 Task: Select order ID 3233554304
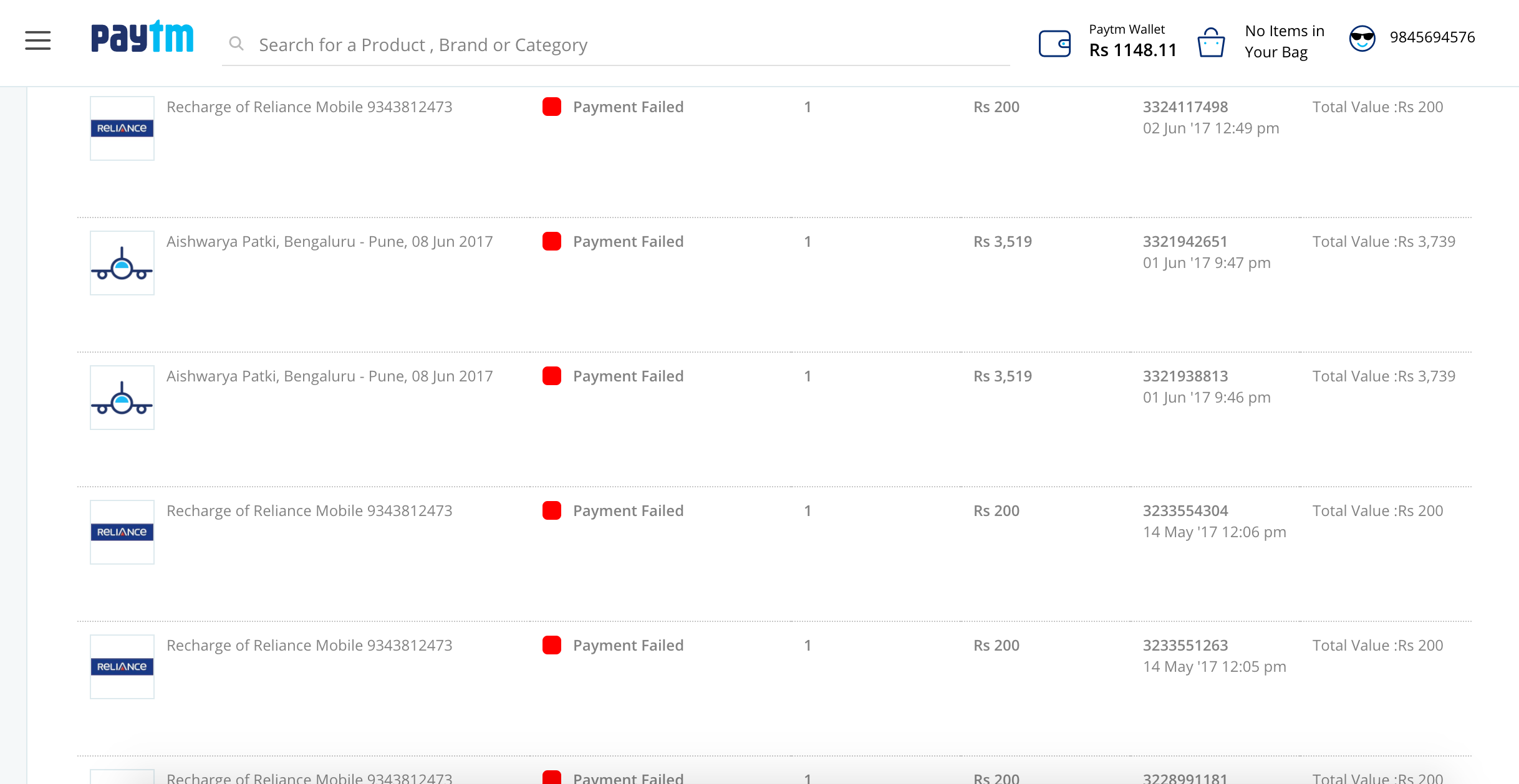click(1185, 511)
